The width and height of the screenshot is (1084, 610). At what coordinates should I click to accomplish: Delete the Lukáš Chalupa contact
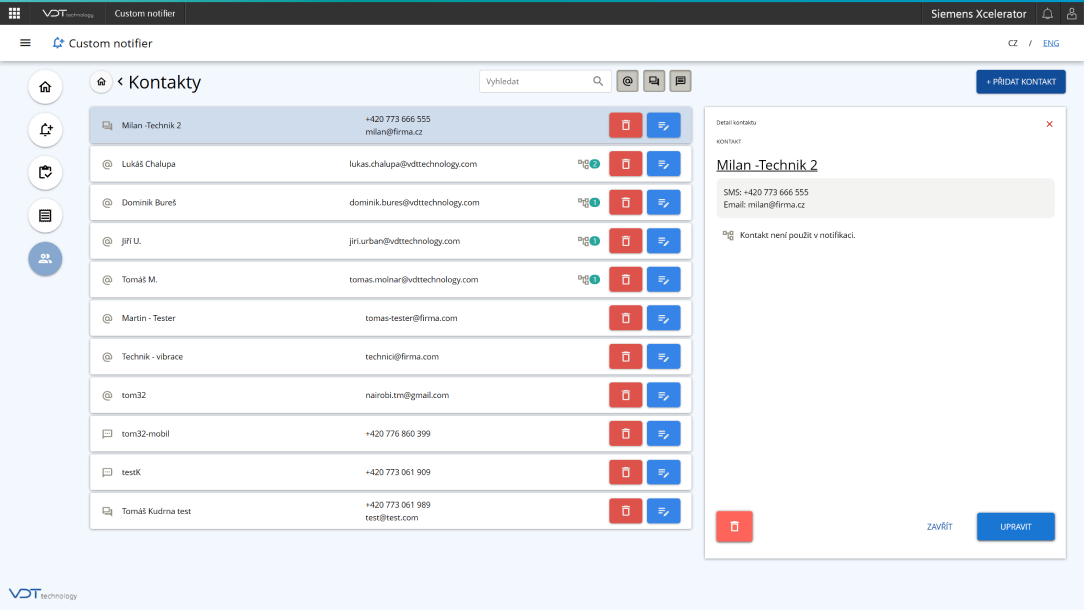click(x=625, y=164)
